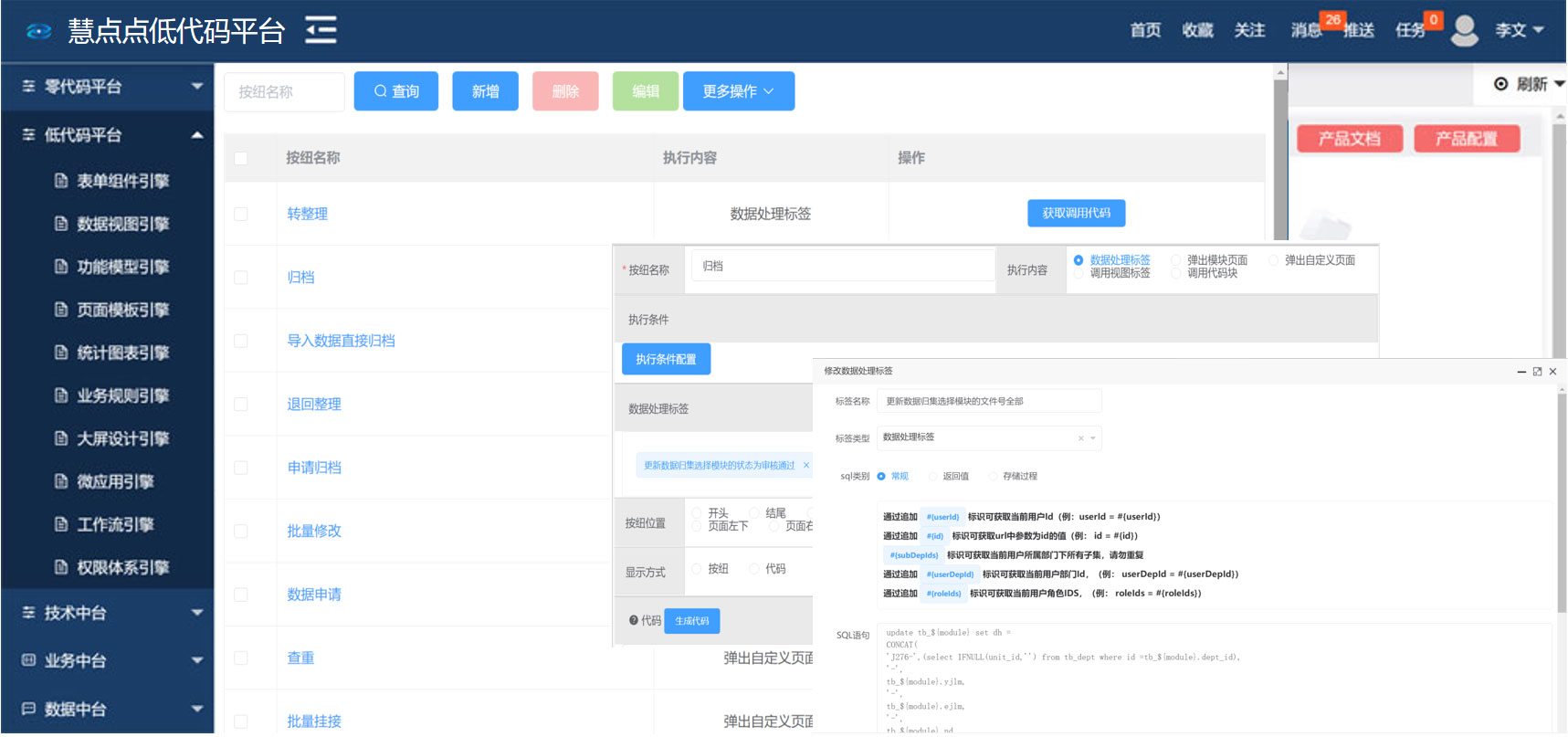This screenshot has width=1568, height=737.
Task: Select 弹出自定义页面 radio option
Action: click(1273, 260)
